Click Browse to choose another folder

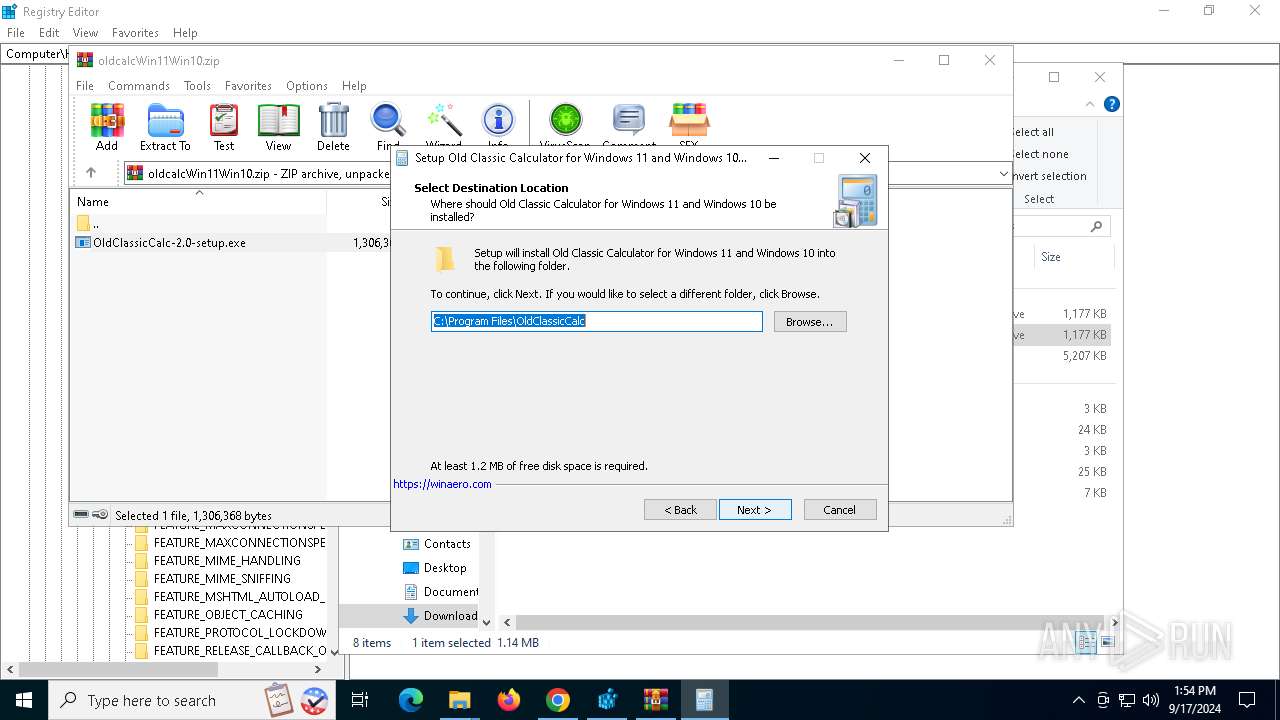point(810,322)
